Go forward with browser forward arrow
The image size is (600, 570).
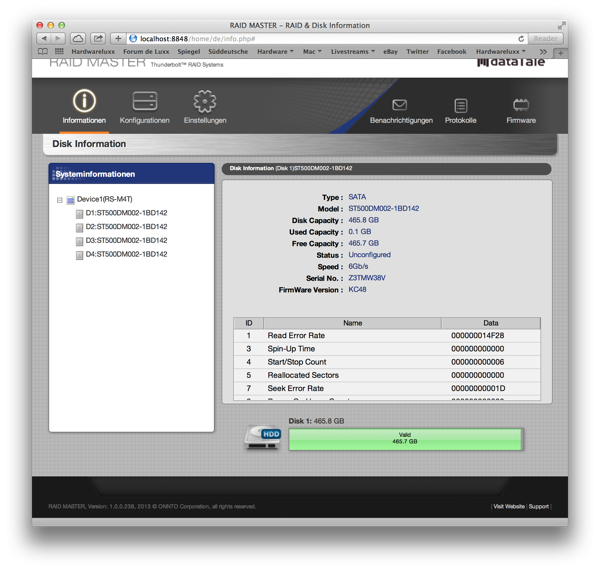pyautogui.click(x=58, y=38)
